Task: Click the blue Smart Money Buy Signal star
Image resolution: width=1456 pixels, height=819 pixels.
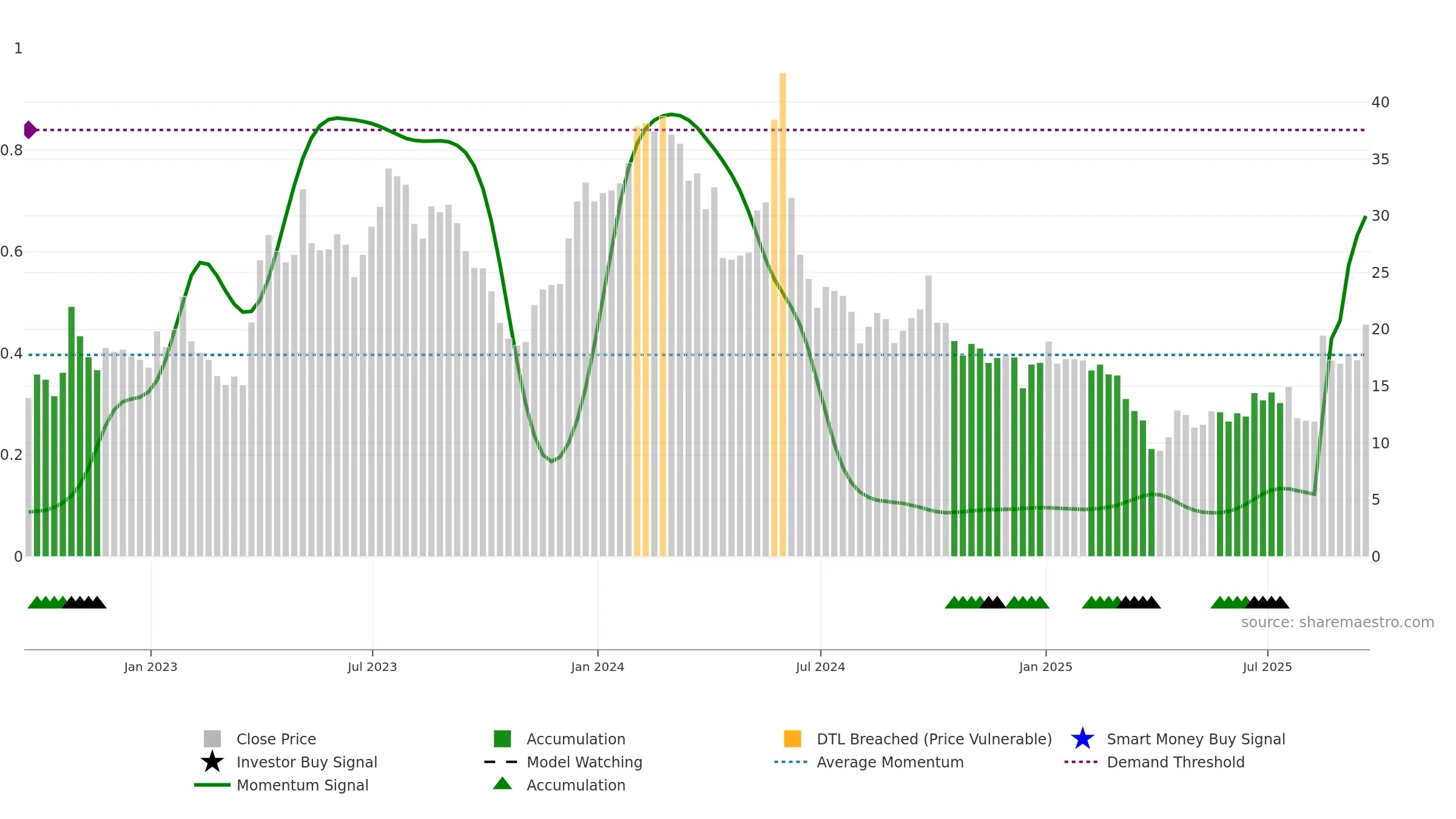Action: (1082, 738)
